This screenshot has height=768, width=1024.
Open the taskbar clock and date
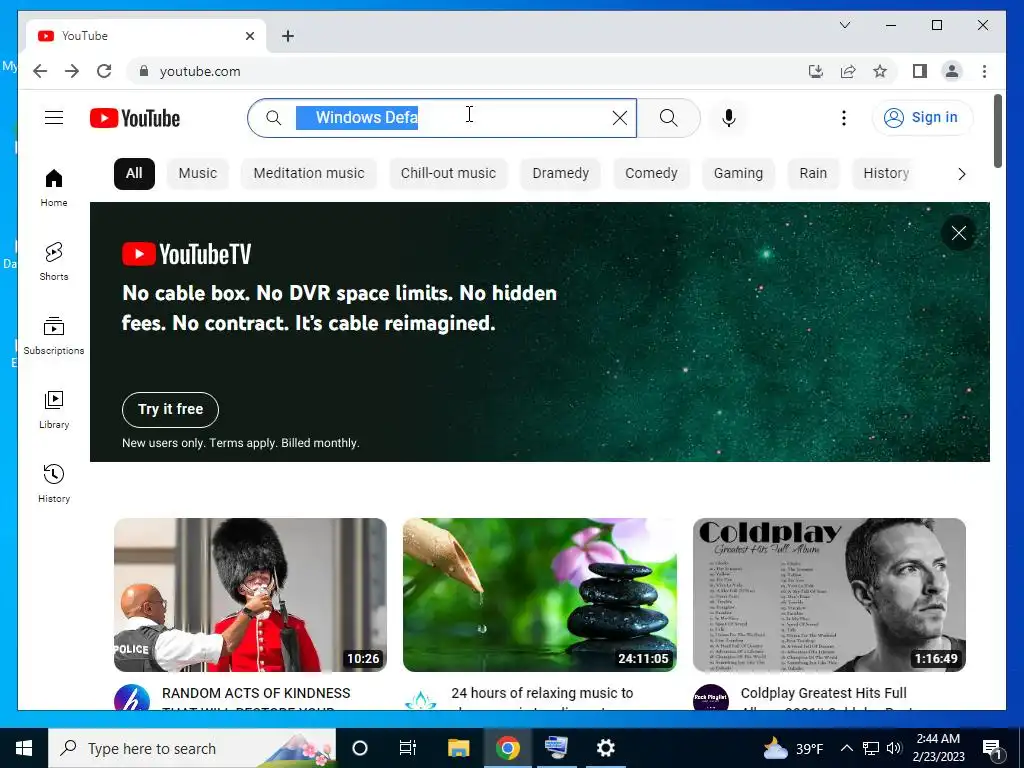click(x=938, y=748)
